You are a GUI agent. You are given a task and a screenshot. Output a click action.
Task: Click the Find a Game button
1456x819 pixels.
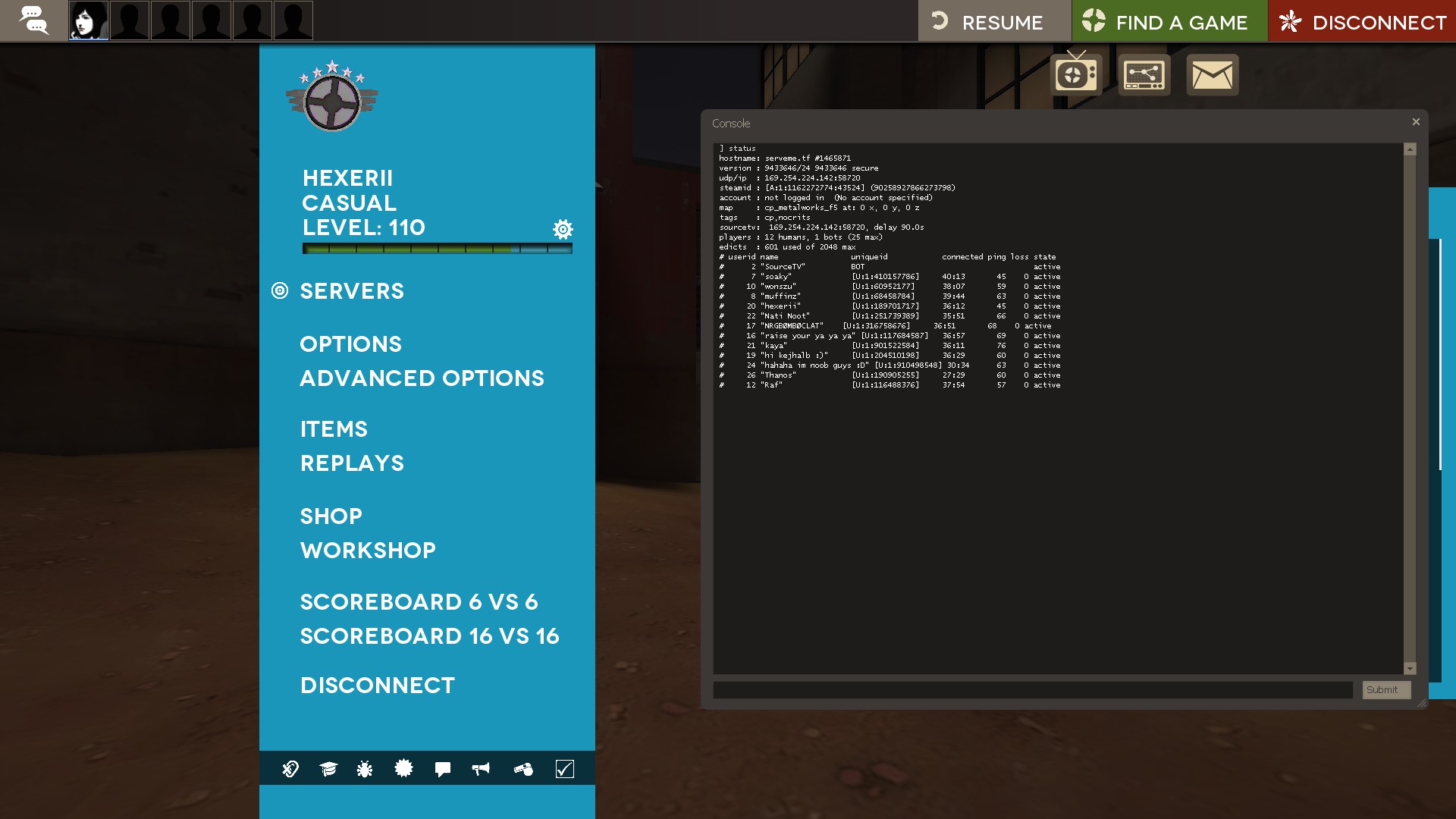(x=1169, y=21)
